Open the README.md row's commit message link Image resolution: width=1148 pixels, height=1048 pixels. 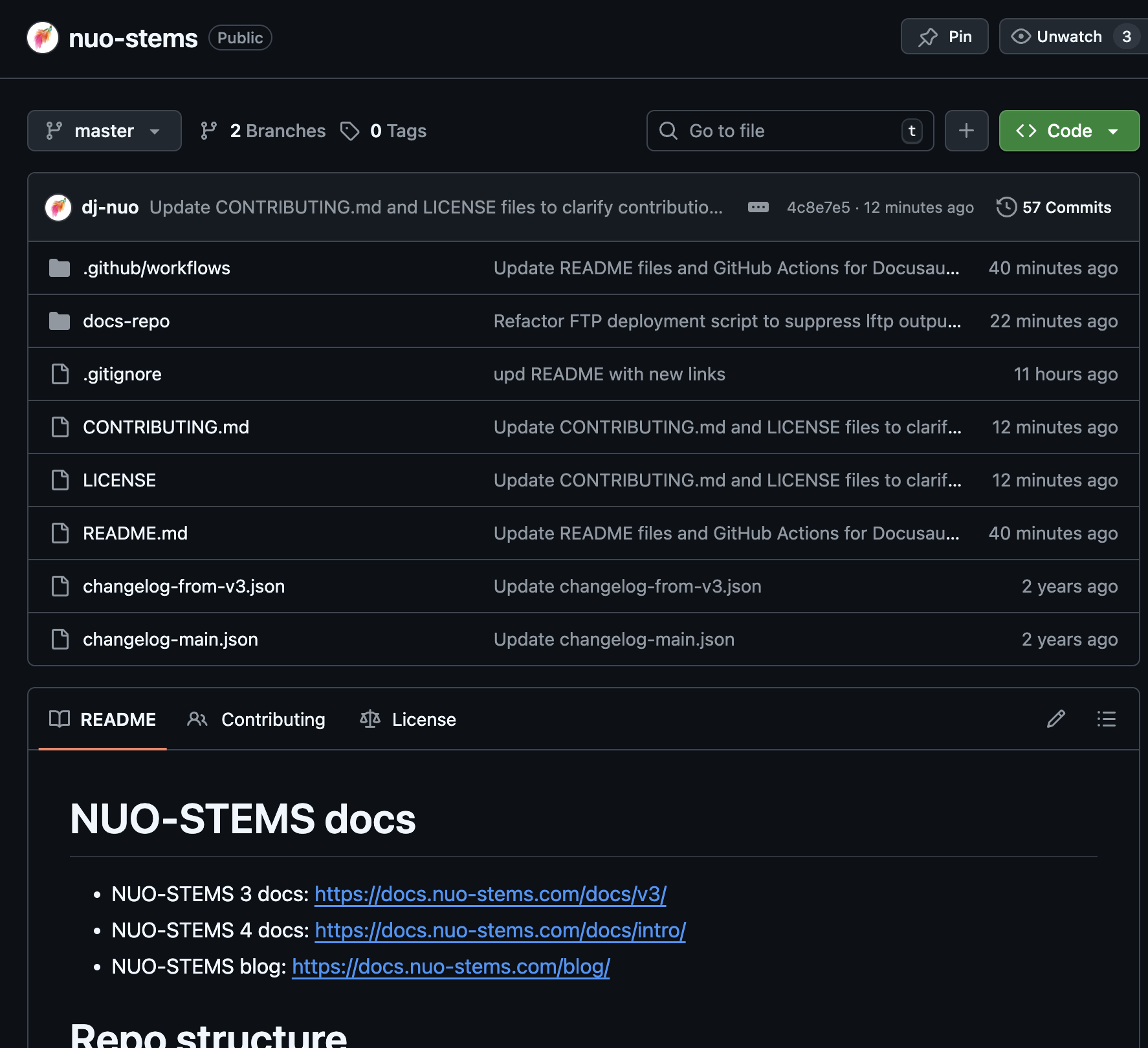727,533
